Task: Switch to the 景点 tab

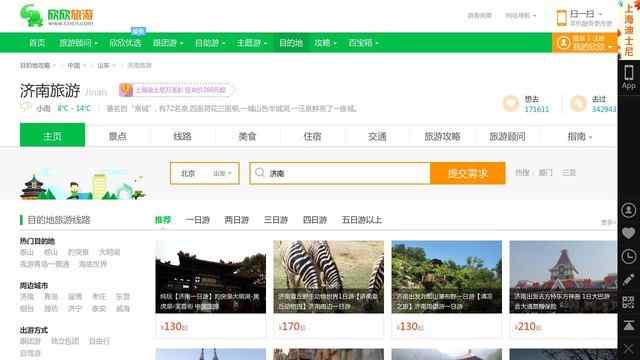Action: point(118,136)
